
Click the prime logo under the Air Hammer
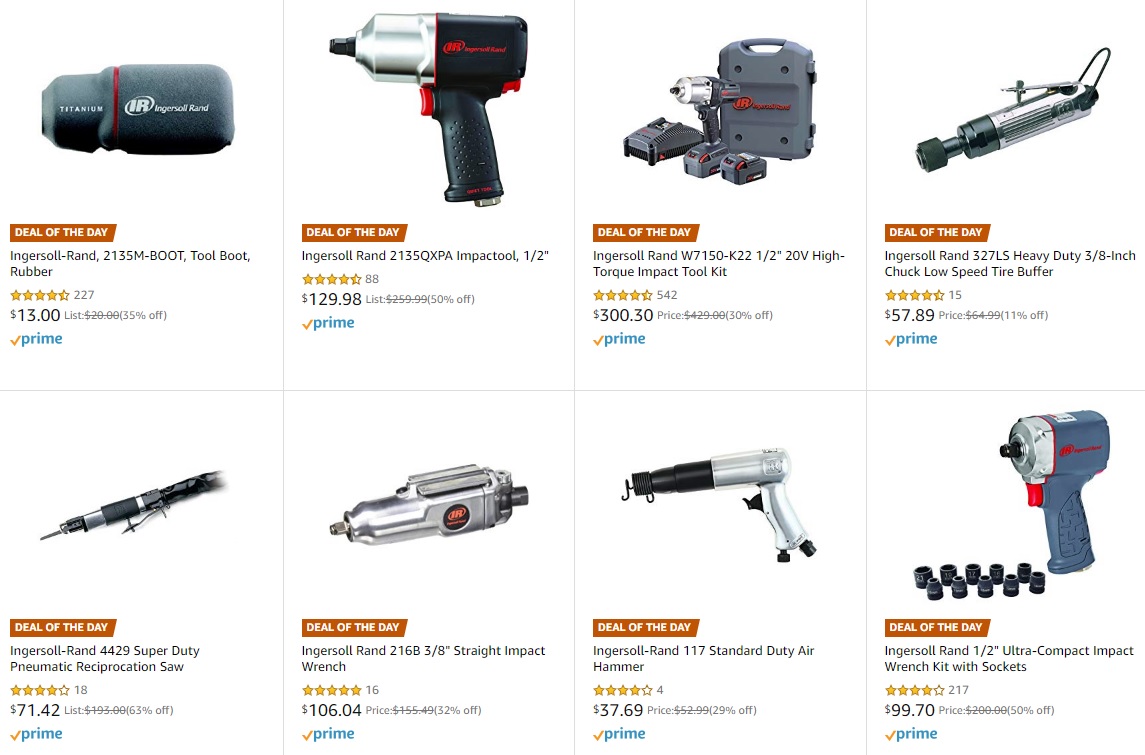point(619,734)
